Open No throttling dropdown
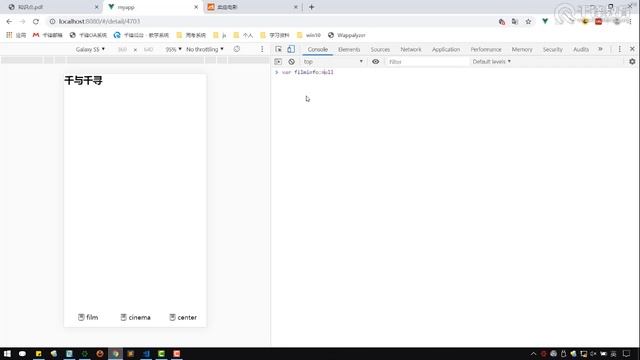Image resolution: width=640 pixels, height=360 pixels. point(204,49)
